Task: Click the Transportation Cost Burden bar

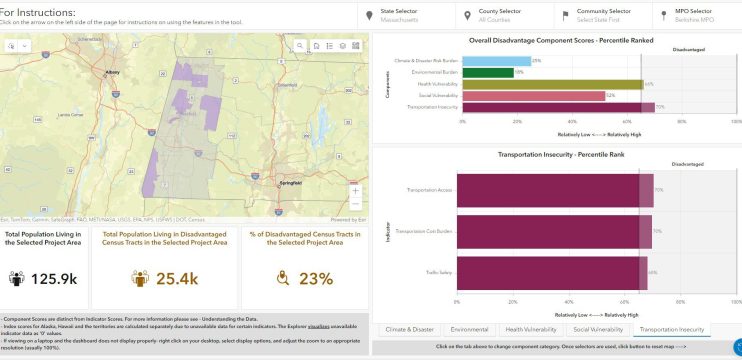Action: tap(554, 232)
